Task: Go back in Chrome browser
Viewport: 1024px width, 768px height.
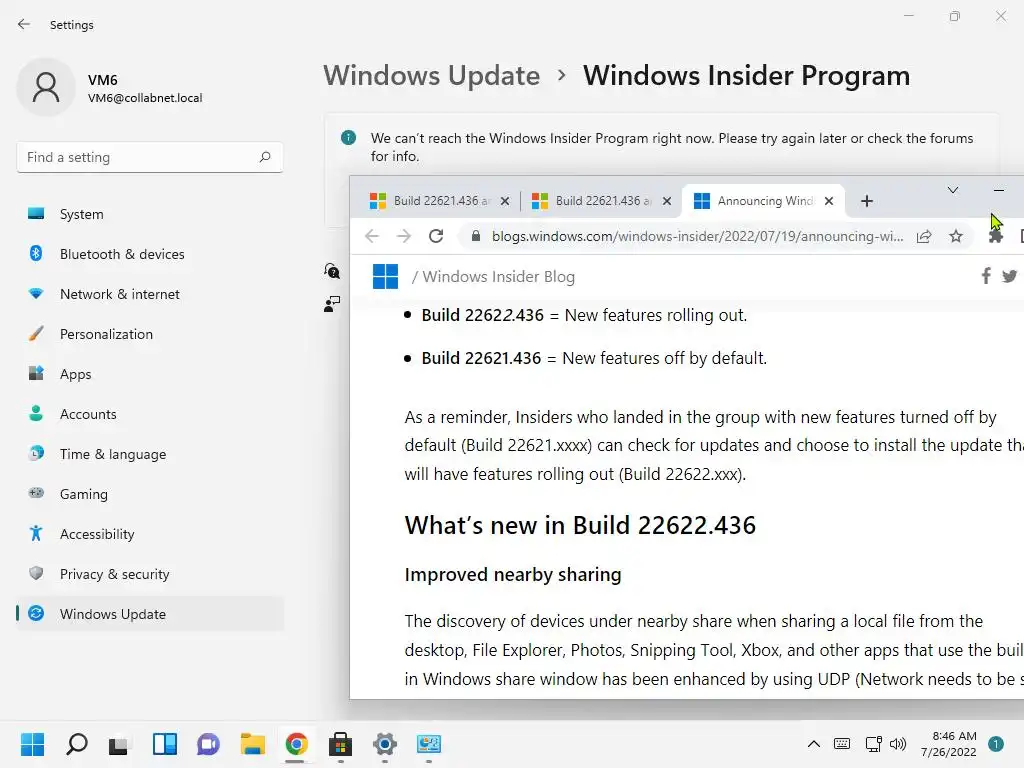Action: click(372, 236)
